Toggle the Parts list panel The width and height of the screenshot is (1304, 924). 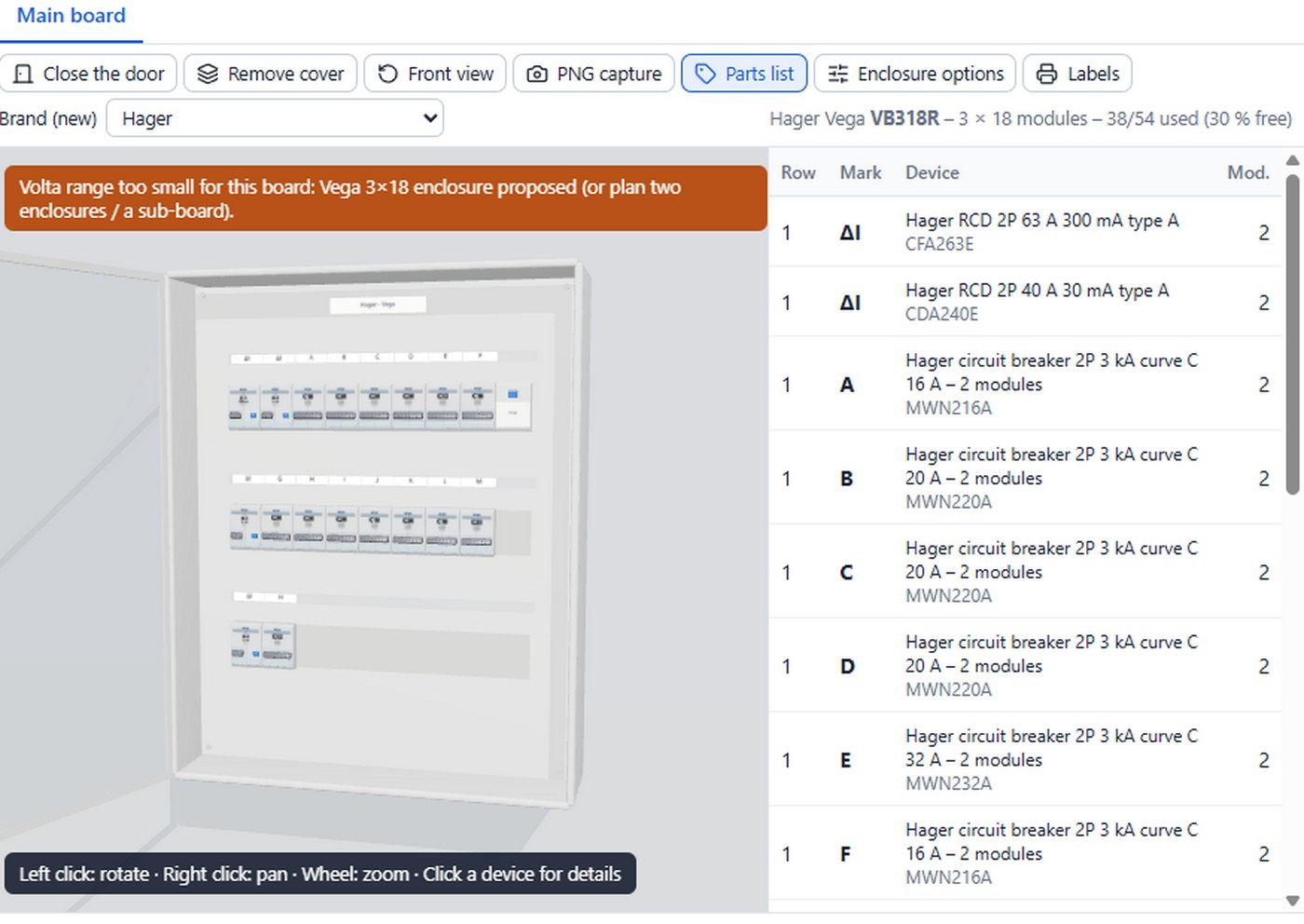point(744,74)
